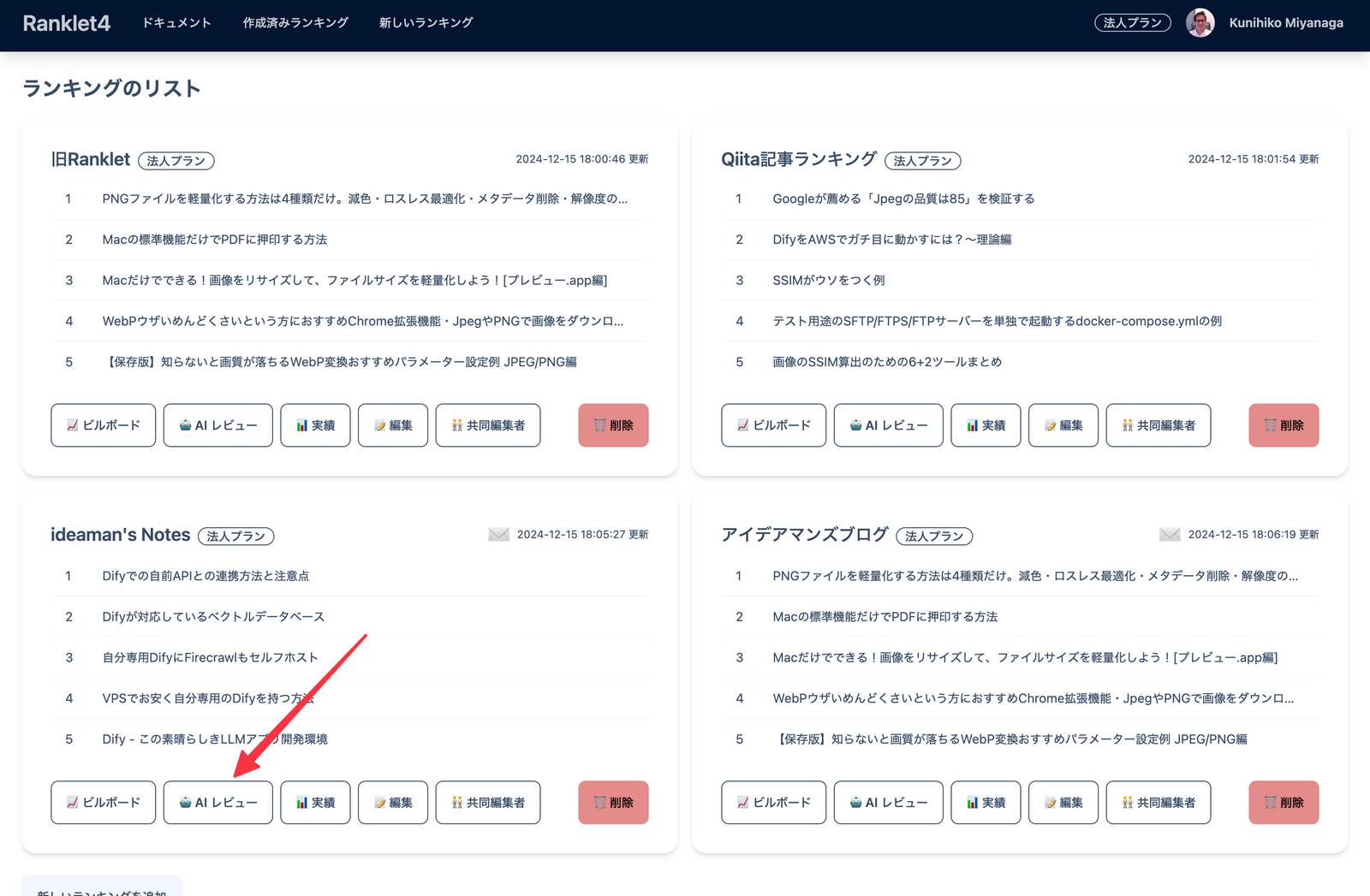Click user name Kunihiko Miyanaga

(1286, 22)
